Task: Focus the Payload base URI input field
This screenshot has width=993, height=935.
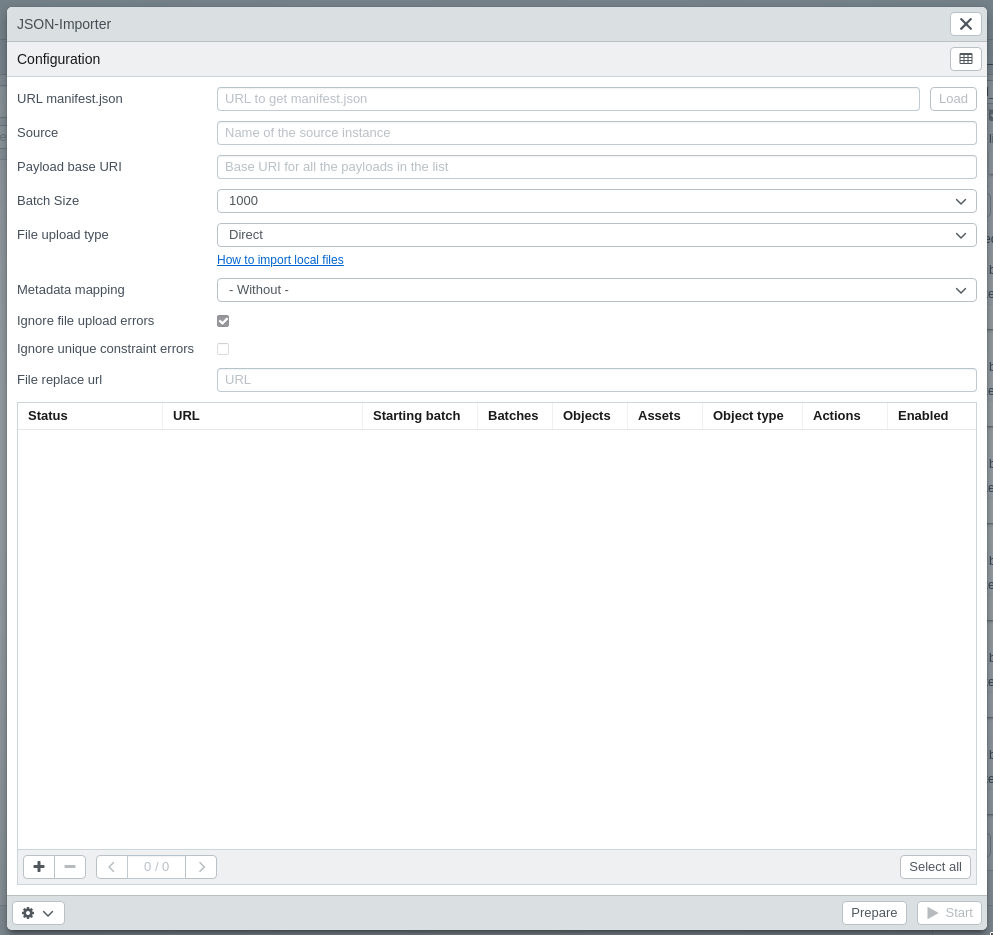Action: (597, 167)
